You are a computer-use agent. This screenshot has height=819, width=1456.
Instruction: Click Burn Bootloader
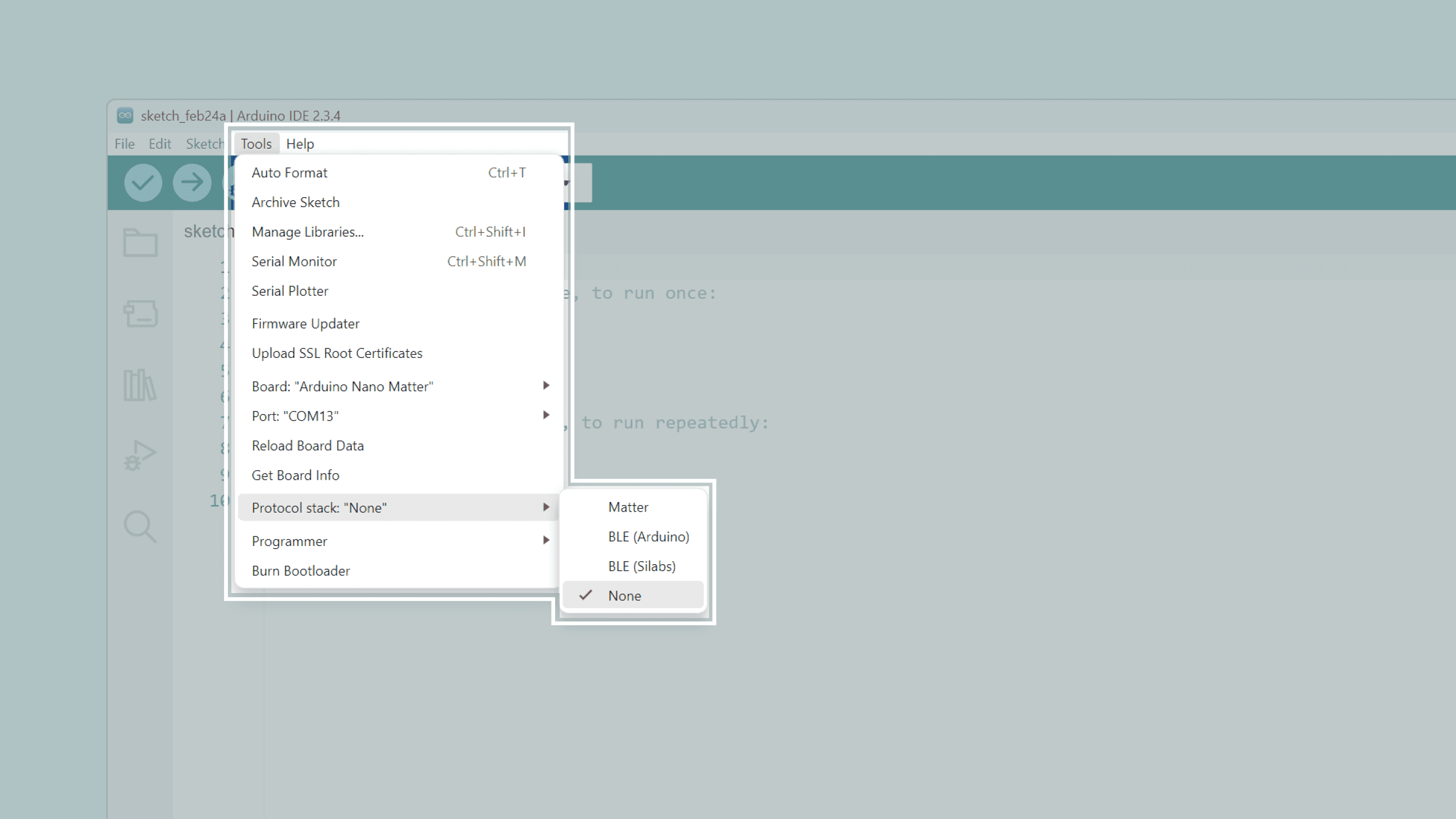(301, 571)
